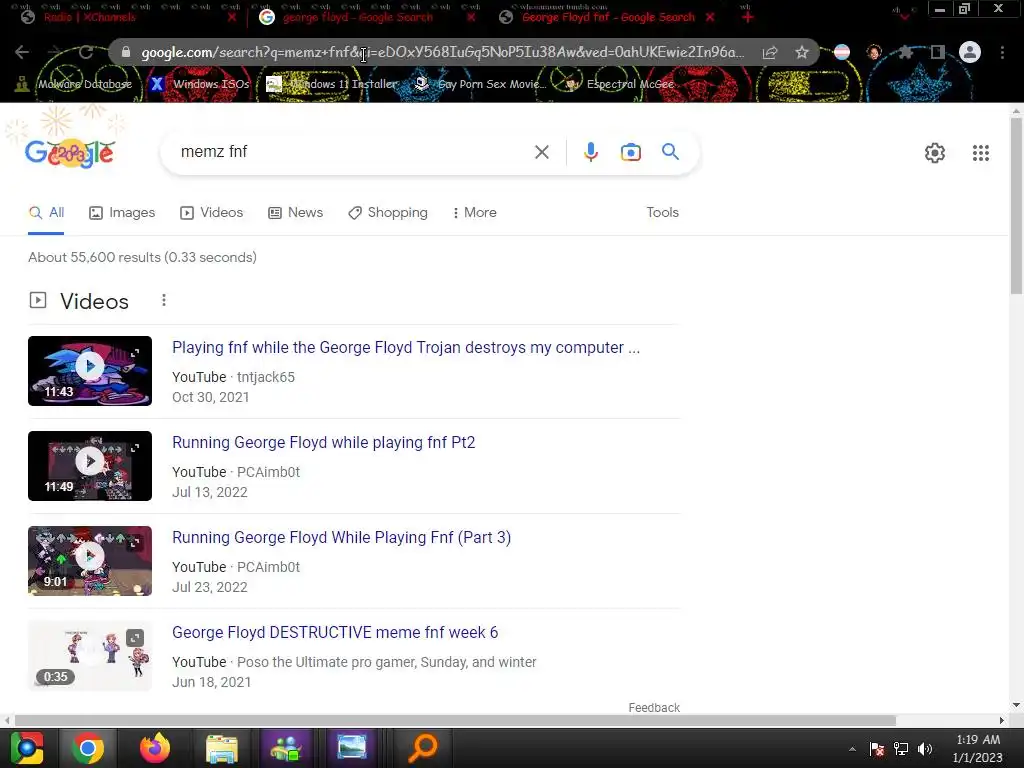The height and width of the screenshot is (768, 1024).
Task: Click the site lock icon in address bar
Action: (x=126, y=52)
